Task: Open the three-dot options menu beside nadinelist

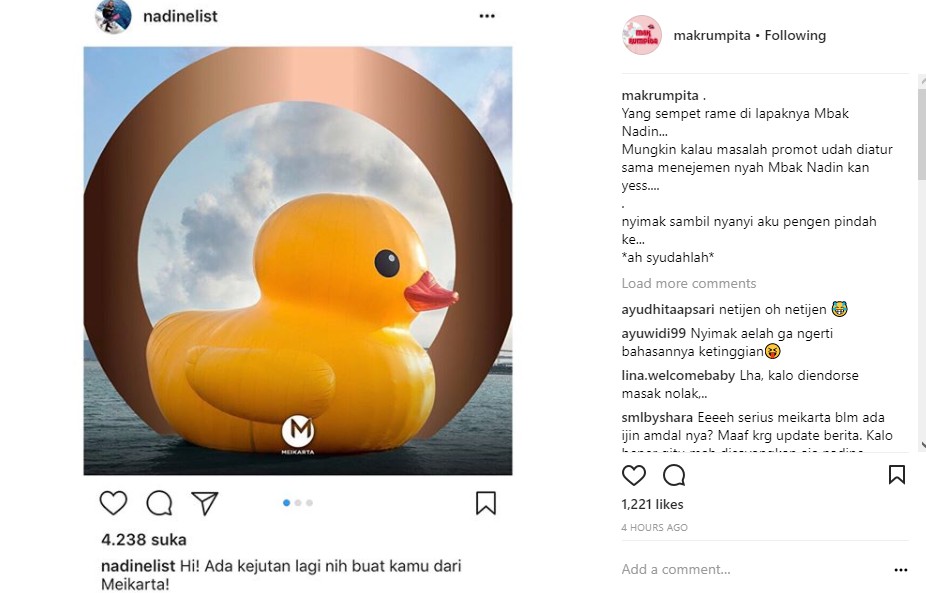Action: (487, 16)
